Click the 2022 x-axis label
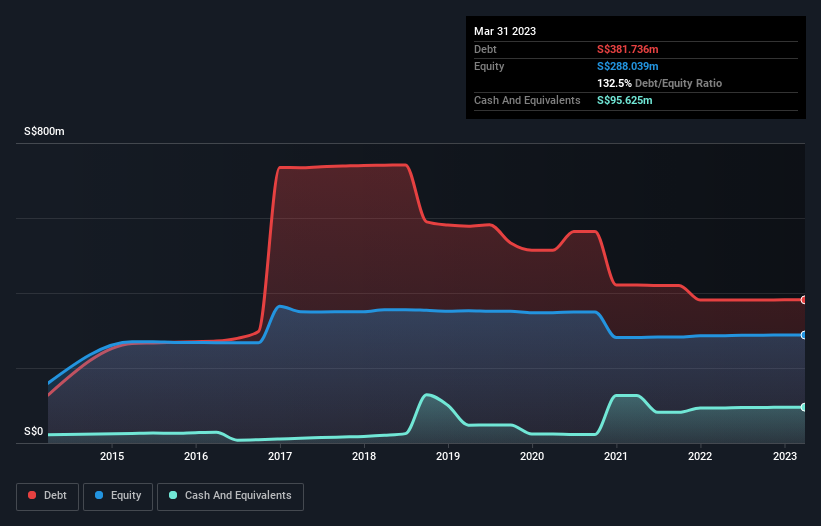821x526 pixels. tap(700, 456)
